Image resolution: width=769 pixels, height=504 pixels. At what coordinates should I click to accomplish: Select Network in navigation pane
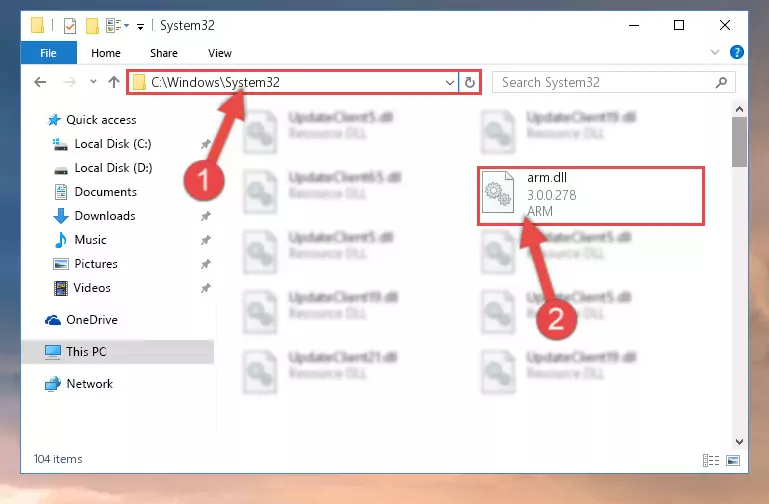coord(78,383)
